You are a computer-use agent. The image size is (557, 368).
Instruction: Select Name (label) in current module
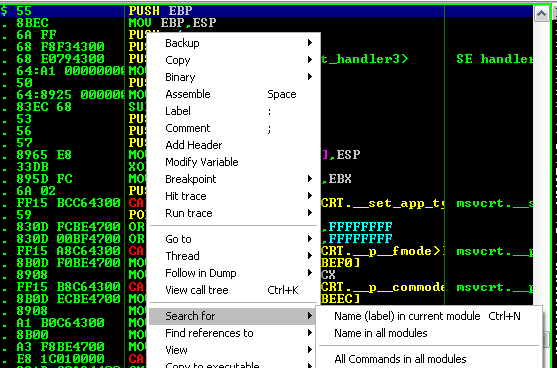pos(429,316)
